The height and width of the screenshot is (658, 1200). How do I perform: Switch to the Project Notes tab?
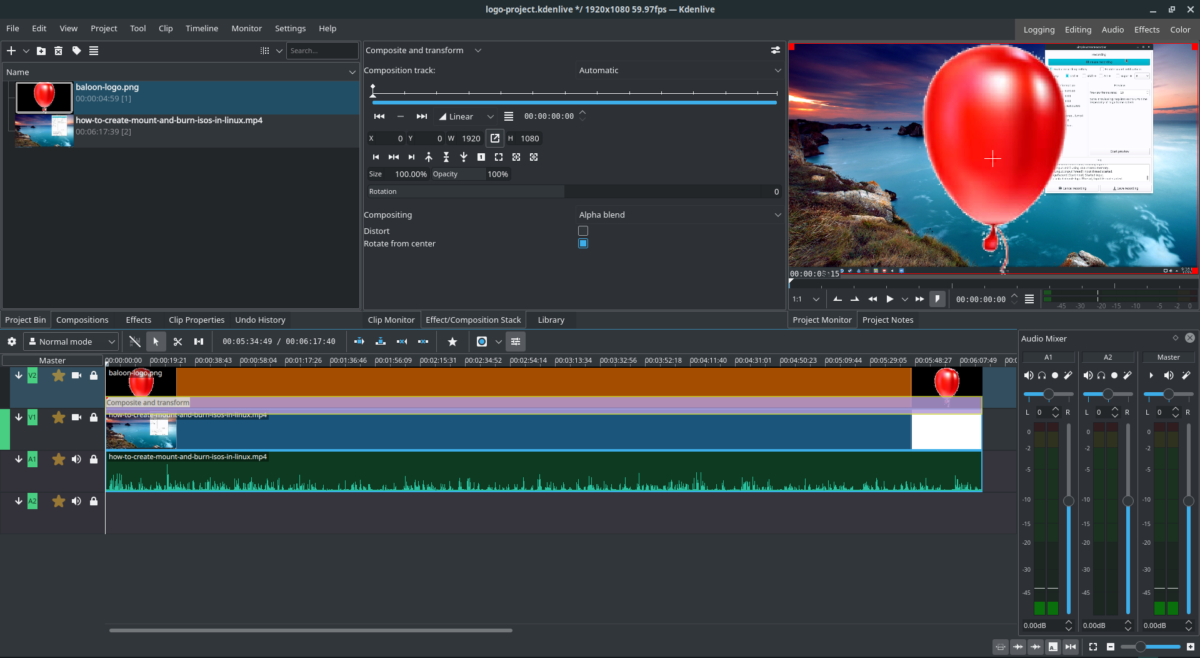(888, 319)
